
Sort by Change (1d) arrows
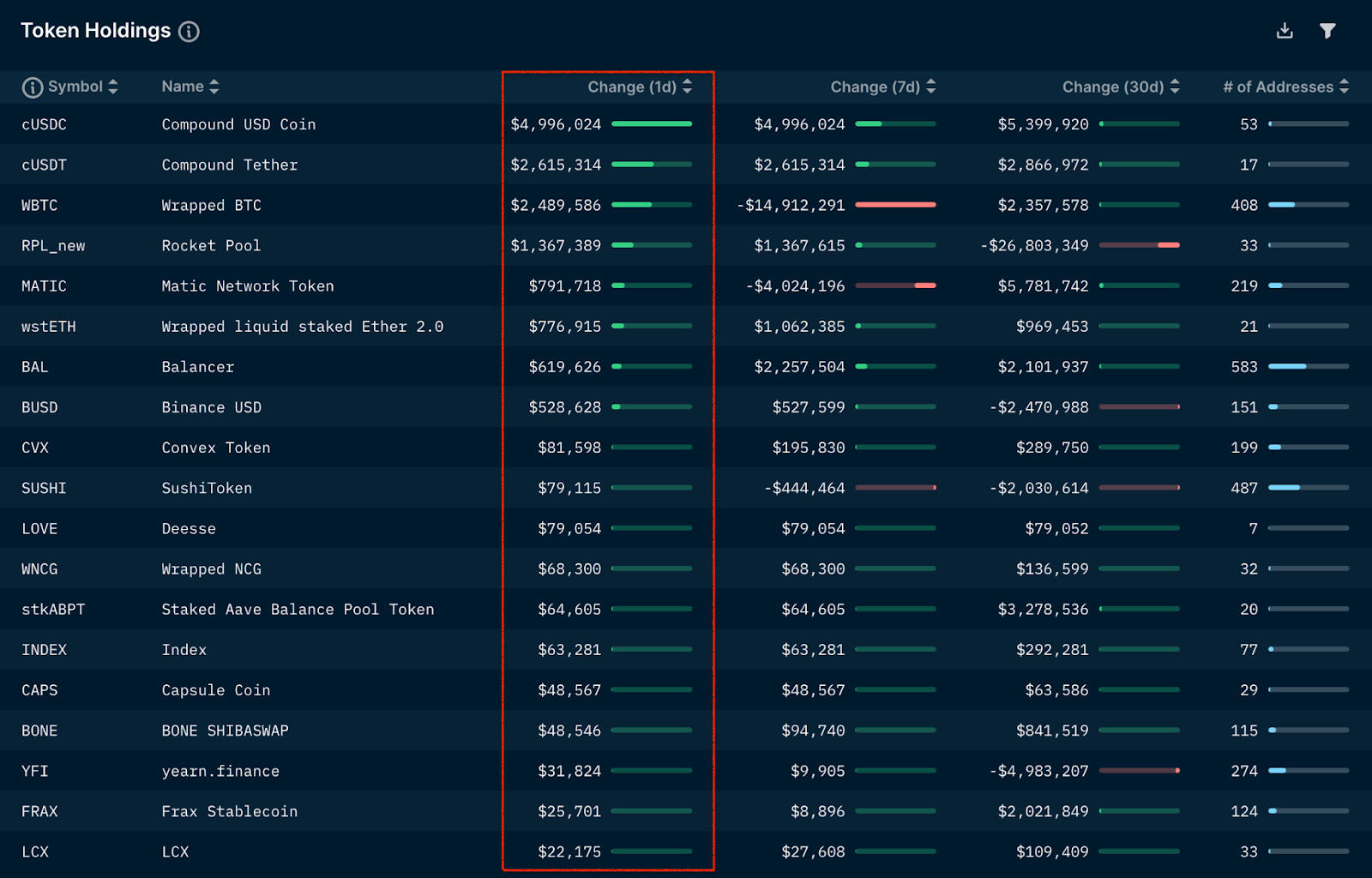[687, 87]
